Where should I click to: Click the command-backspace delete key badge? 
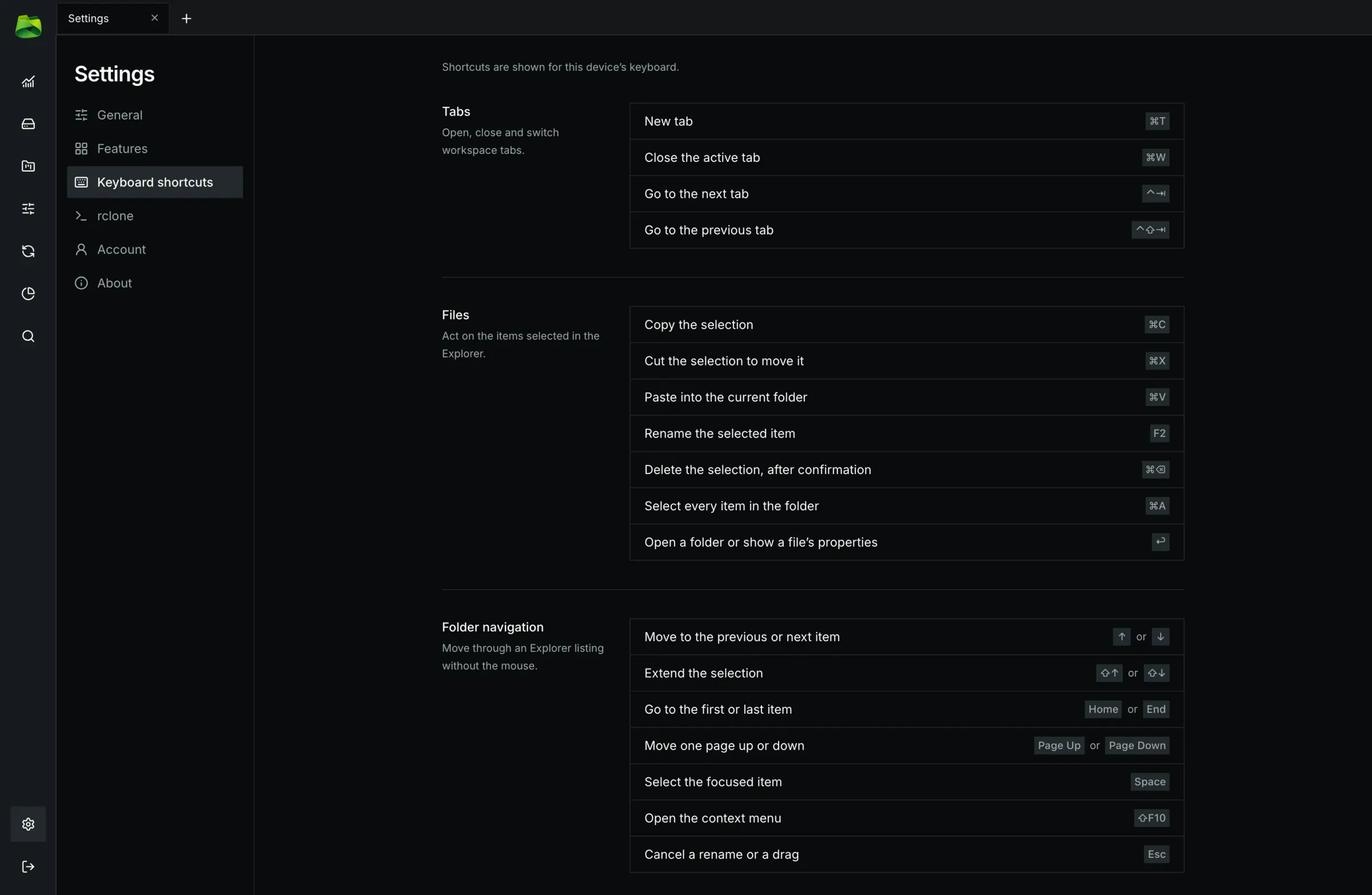coord(1155,470)
